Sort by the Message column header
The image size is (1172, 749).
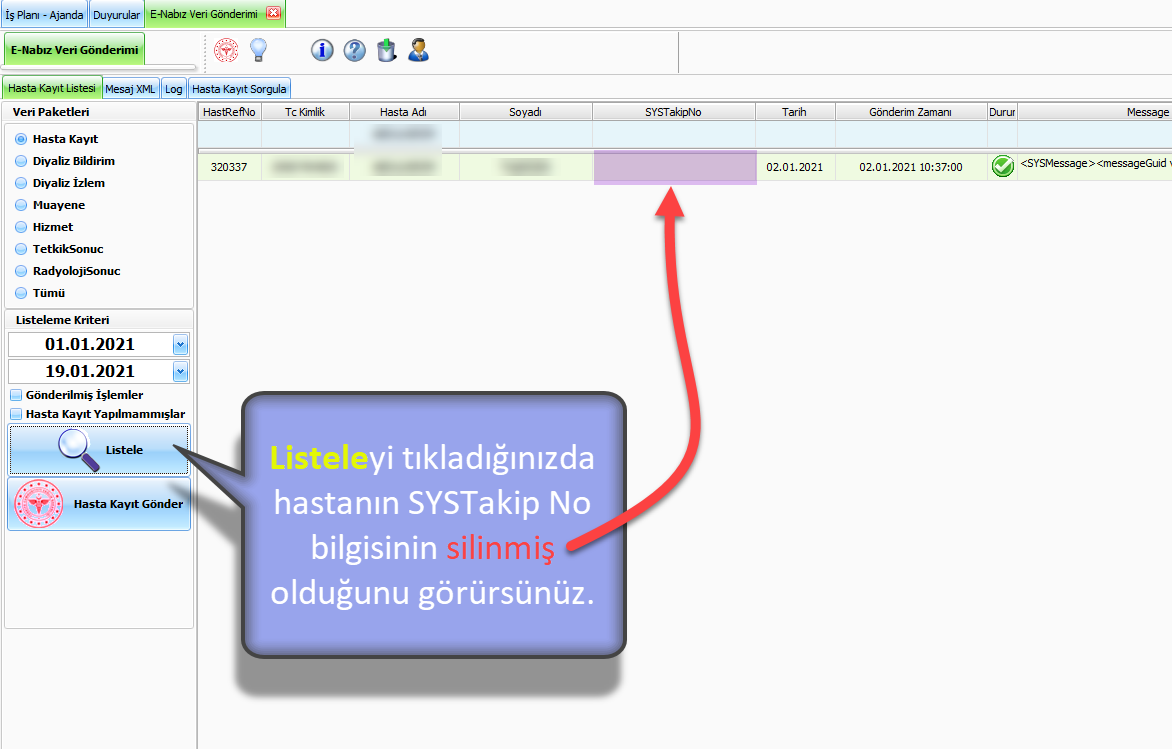(1094, 112)
